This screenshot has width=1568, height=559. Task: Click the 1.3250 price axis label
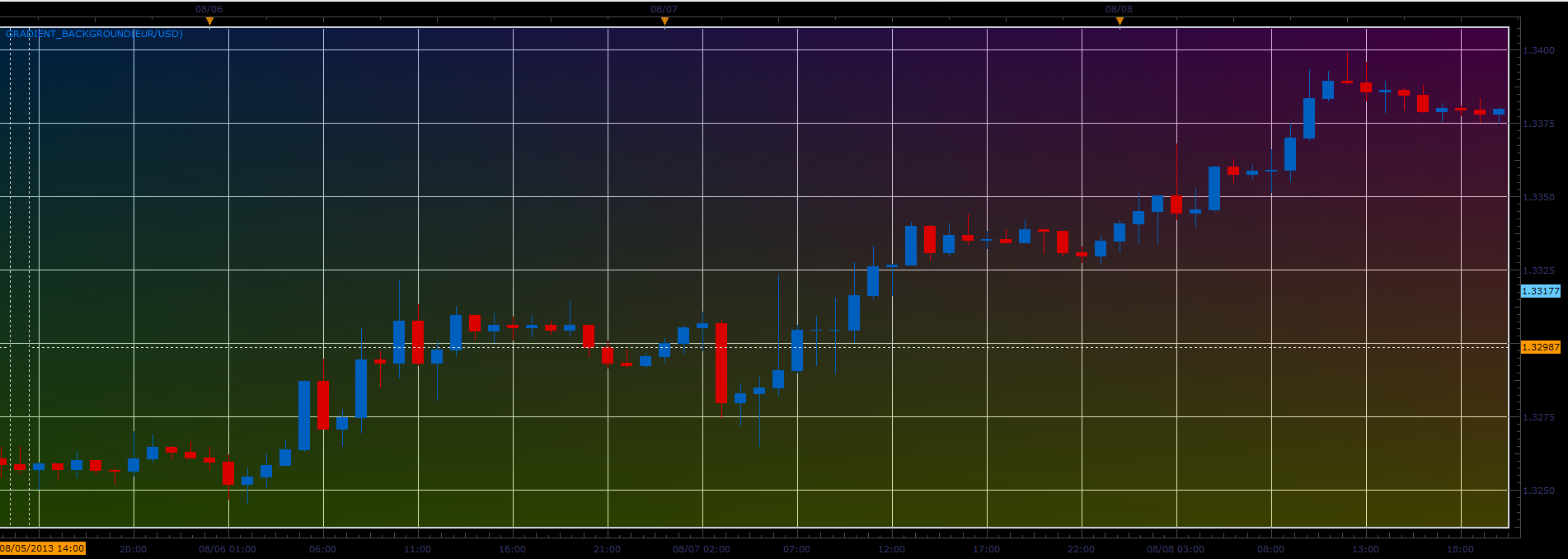[x=1538, y=491]
